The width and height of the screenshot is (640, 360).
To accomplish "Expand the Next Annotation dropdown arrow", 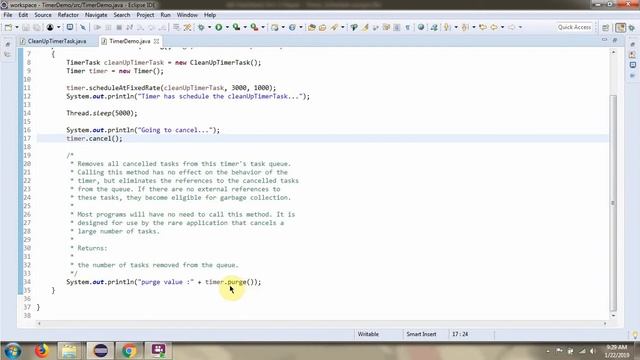I will [x=456, y=27].
